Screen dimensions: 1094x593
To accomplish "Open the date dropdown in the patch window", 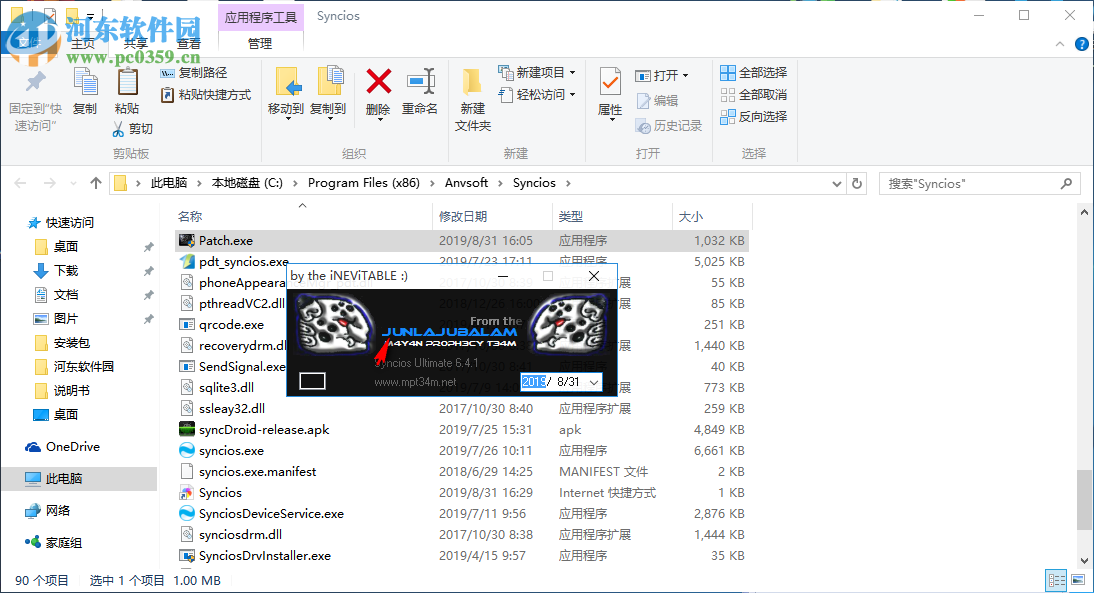I will [594, 382].
